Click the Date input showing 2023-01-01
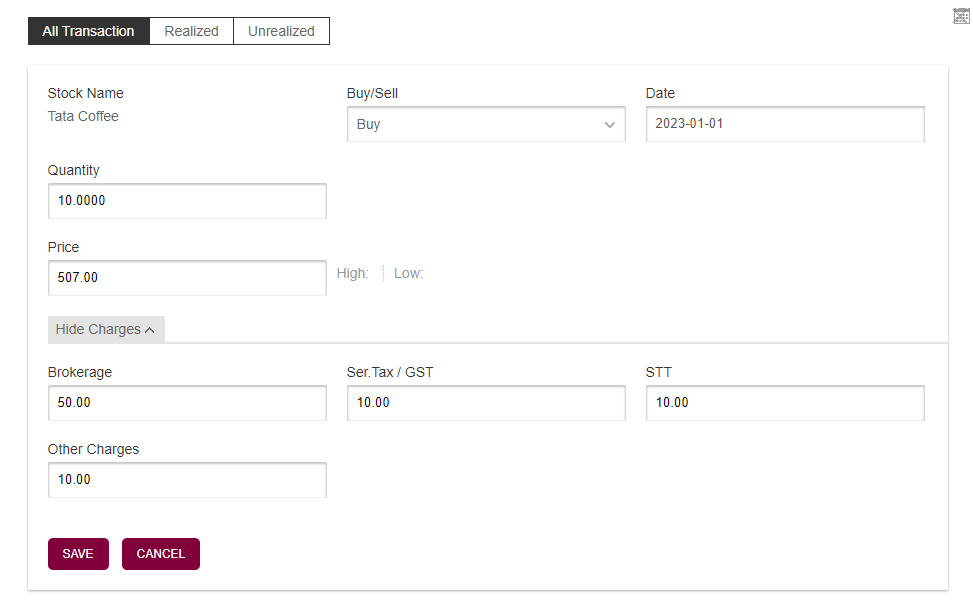The height and width of the screenshot is (608, 973). 785,124
